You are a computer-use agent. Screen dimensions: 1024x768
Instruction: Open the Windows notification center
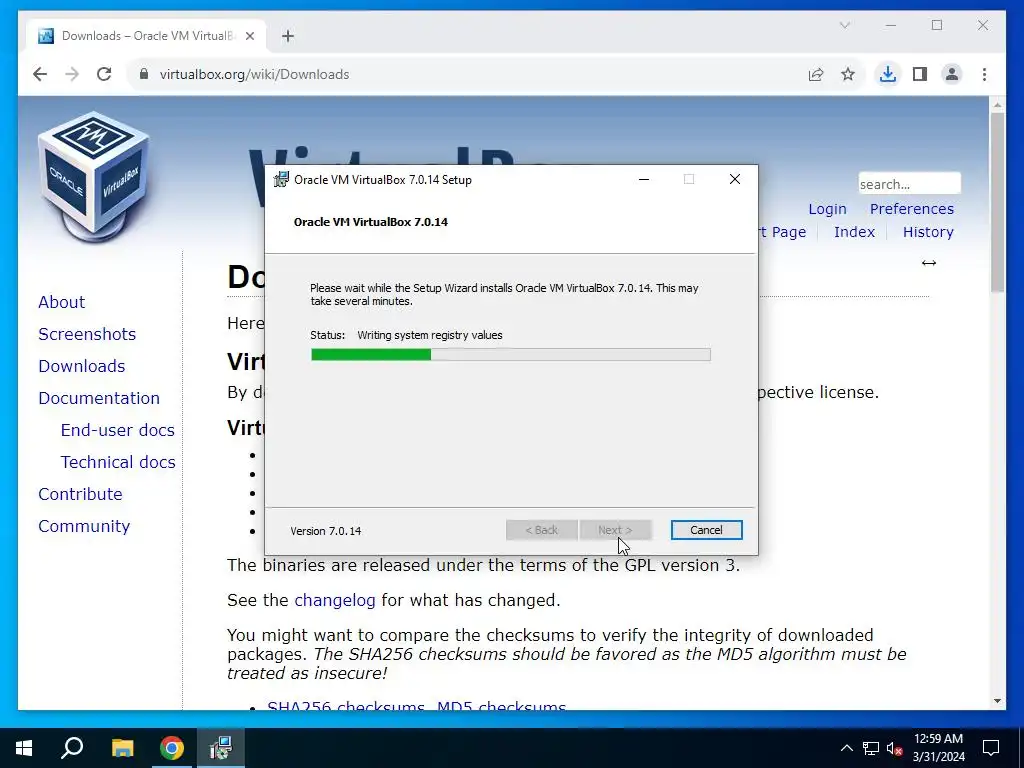[x=991, y=748]
